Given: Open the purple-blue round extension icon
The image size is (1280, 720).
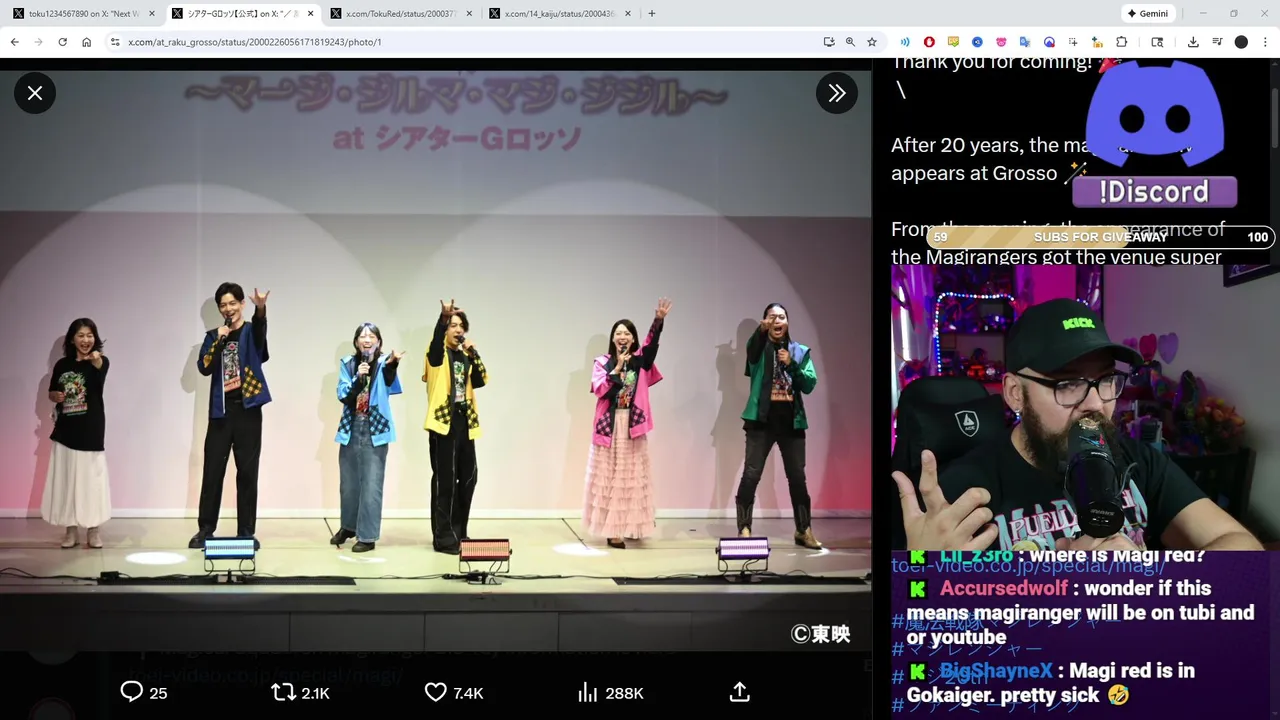Looking at the screenshot, I should 1049,42.
